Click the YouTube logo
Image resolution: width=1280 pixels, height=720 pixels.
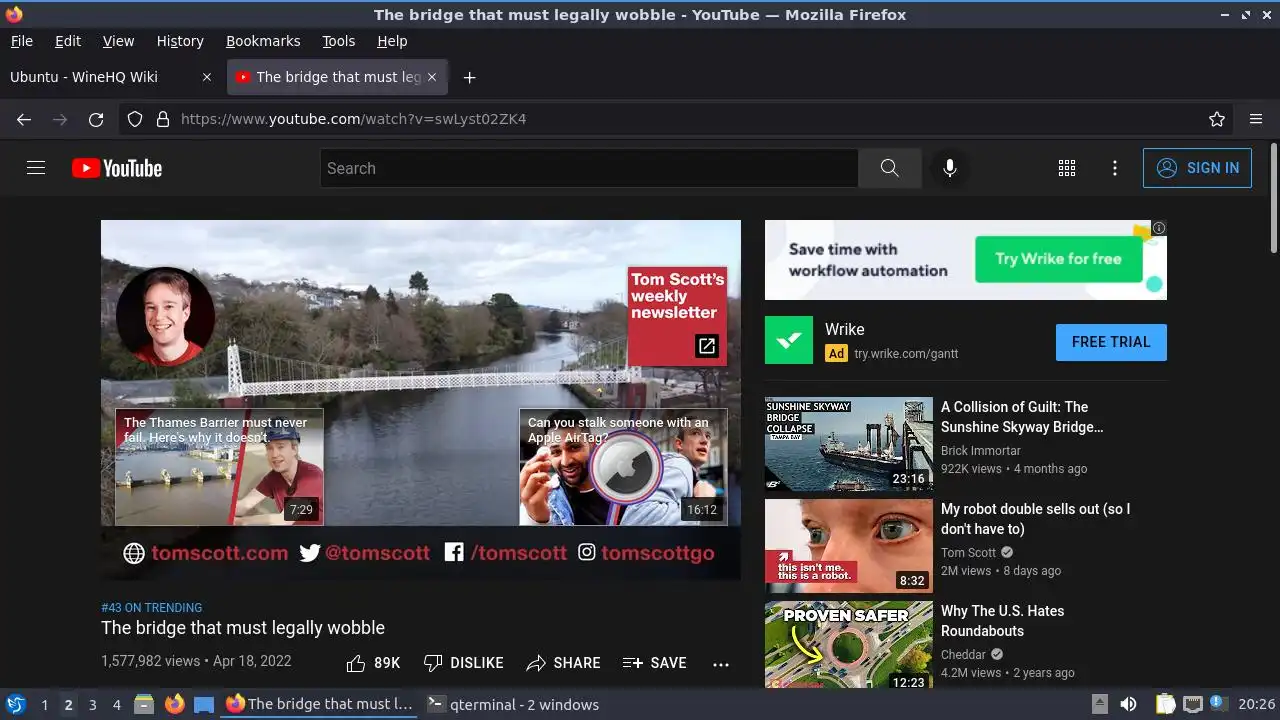[x=117, y=168]
